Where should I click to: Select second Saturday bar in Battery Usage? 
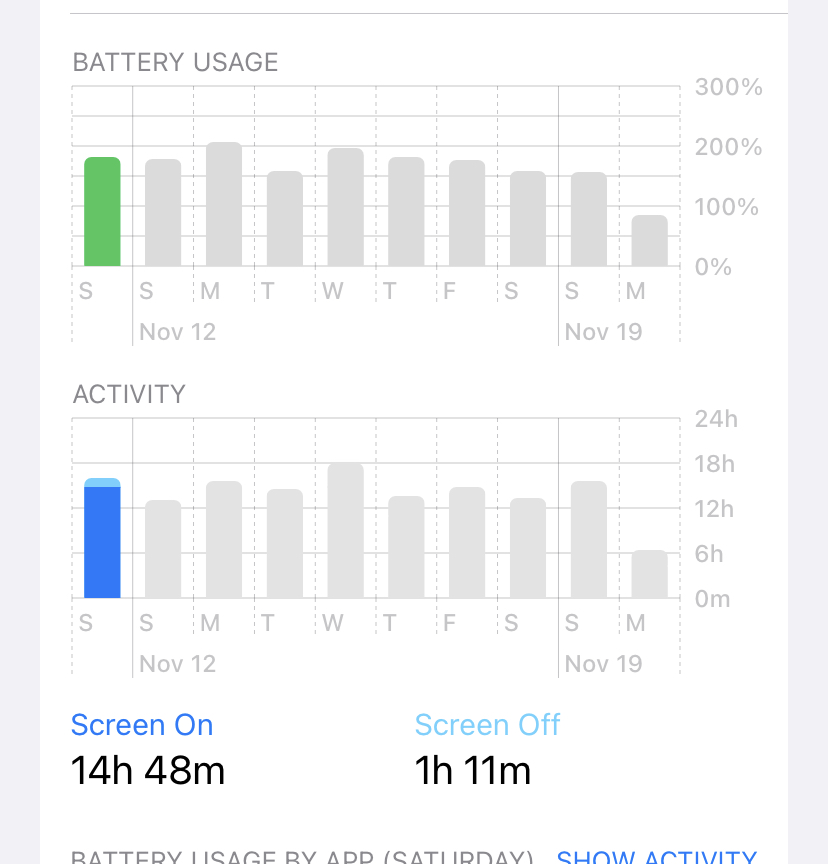528,219
